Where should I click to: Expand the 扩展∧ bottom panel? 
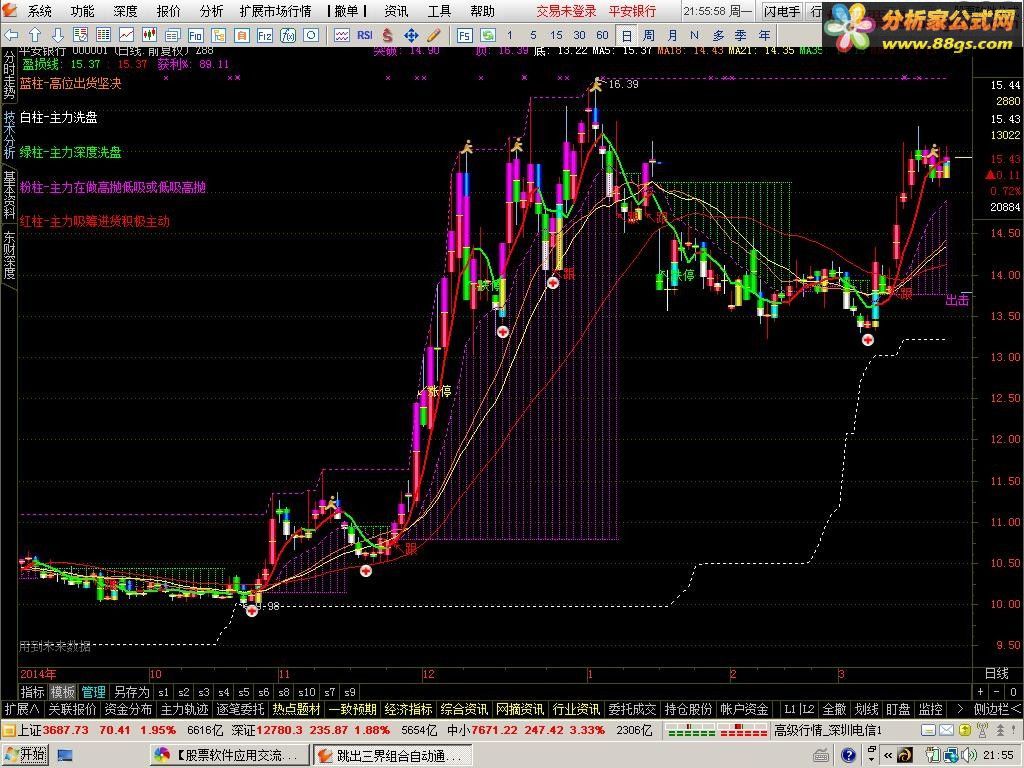click(x=22, y=709)
